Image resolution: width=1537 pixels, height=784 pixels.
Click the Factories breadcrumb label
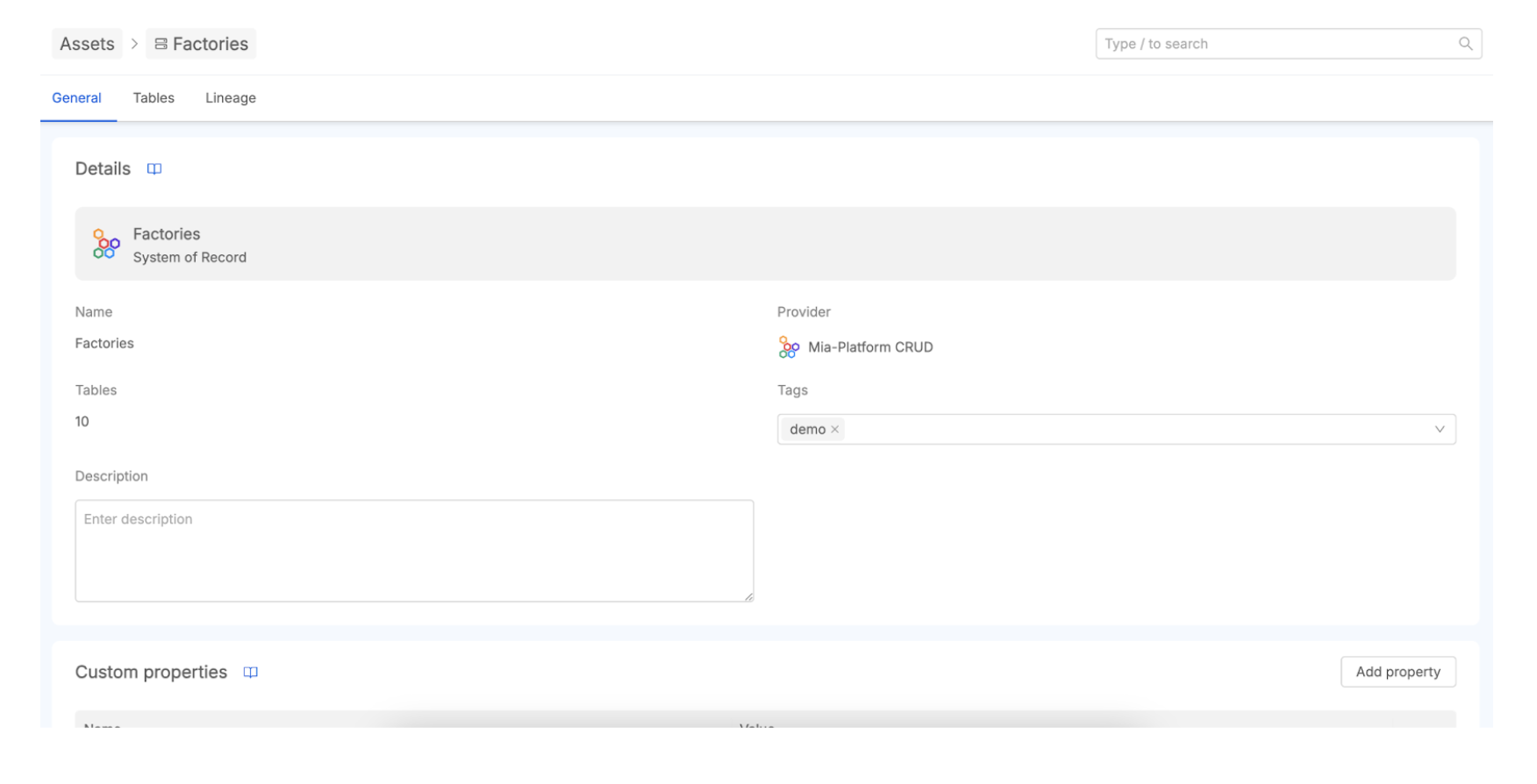pos(211,44)
